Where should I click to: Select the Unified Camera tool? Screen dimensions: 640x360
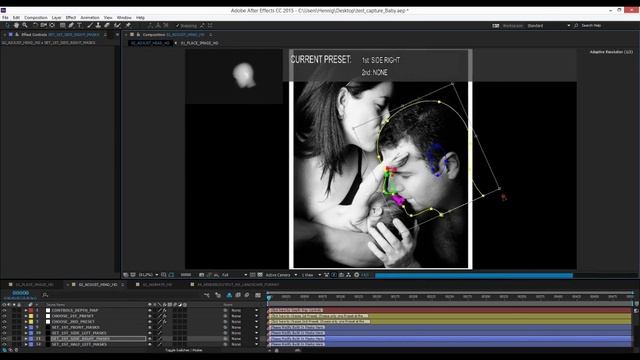[44, 25]
